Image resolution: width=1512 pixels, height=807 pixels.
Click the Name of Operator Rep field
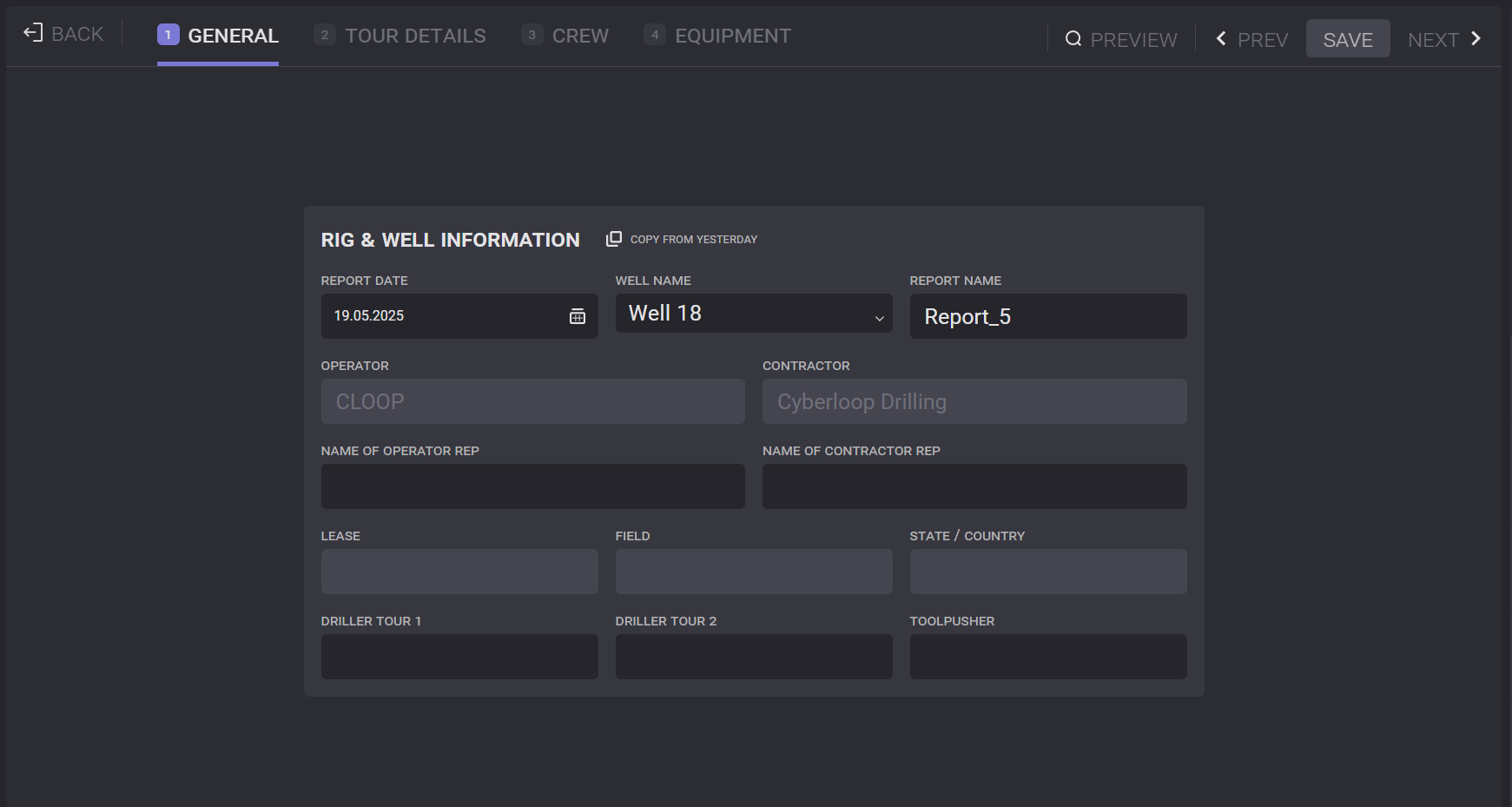pos(532,486)
